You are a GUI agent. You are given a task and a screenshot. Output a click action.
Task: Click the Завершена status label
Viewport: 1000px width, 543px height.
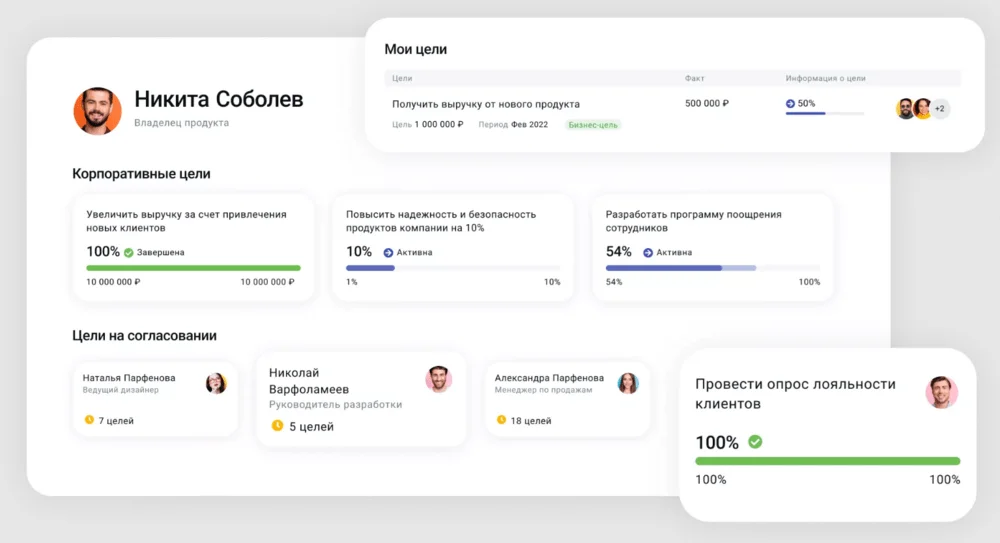click(x=161, y=253)
